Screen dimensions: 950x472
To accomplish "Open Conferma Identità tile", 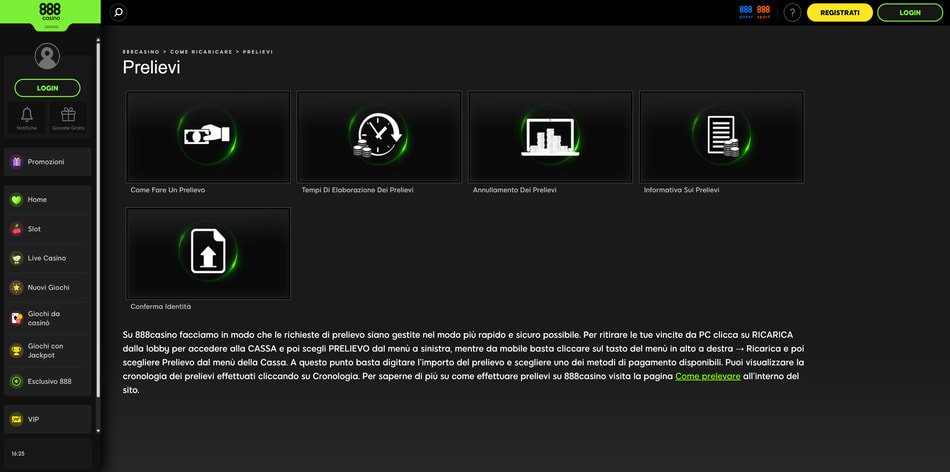I will pyautogui.click(x=208, y=254).
